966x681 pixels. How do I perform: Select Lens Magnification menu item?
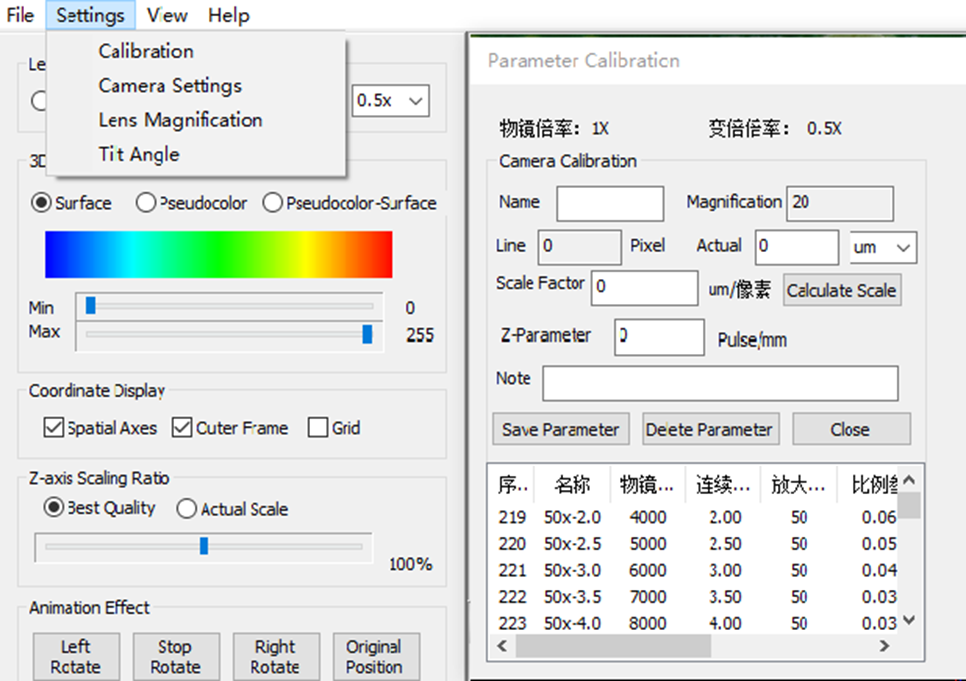(x=181, y=120)
